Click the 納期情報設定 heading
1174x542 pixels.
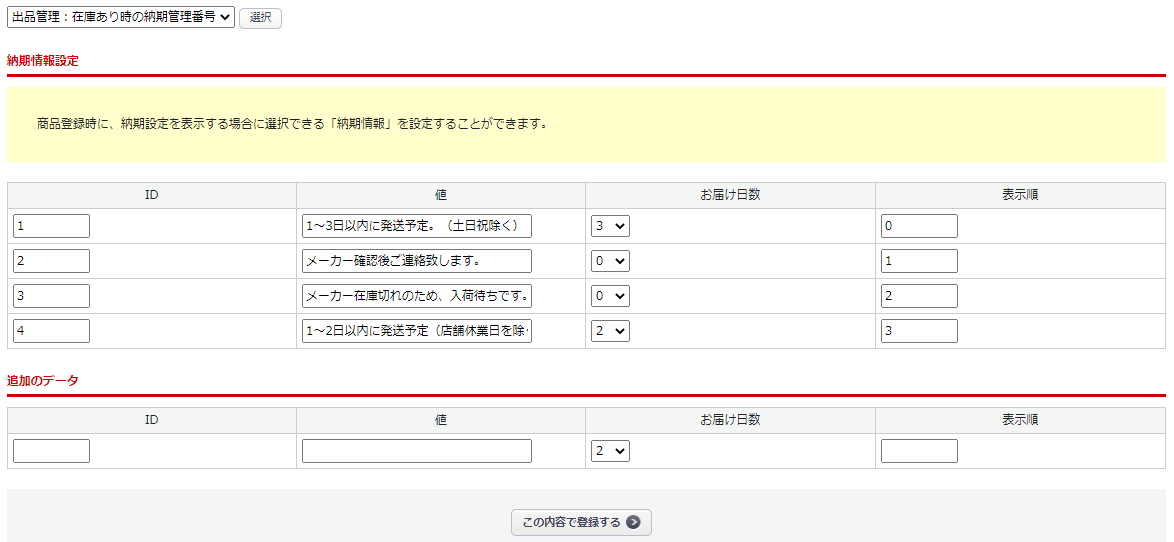[x=43, y=61]
